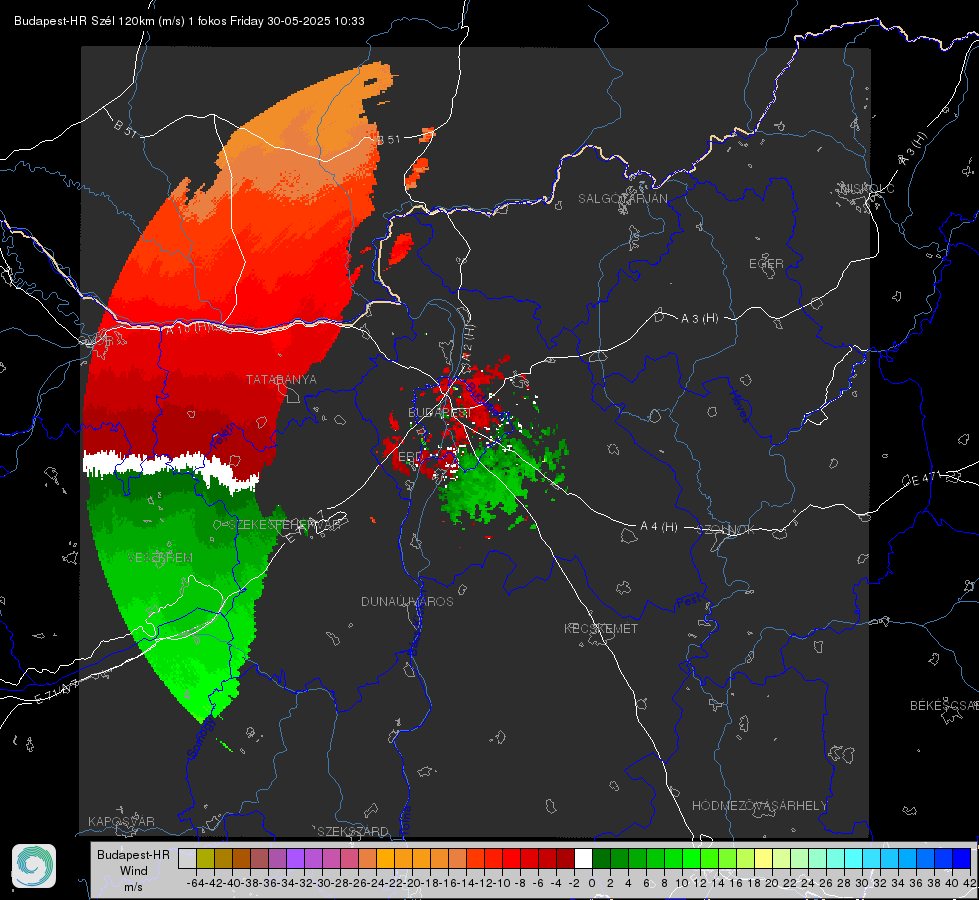Select the SZEKSZÁRD city label
Image resolution: width=979 pixels, height=900 pixels.
click(353, 831)
